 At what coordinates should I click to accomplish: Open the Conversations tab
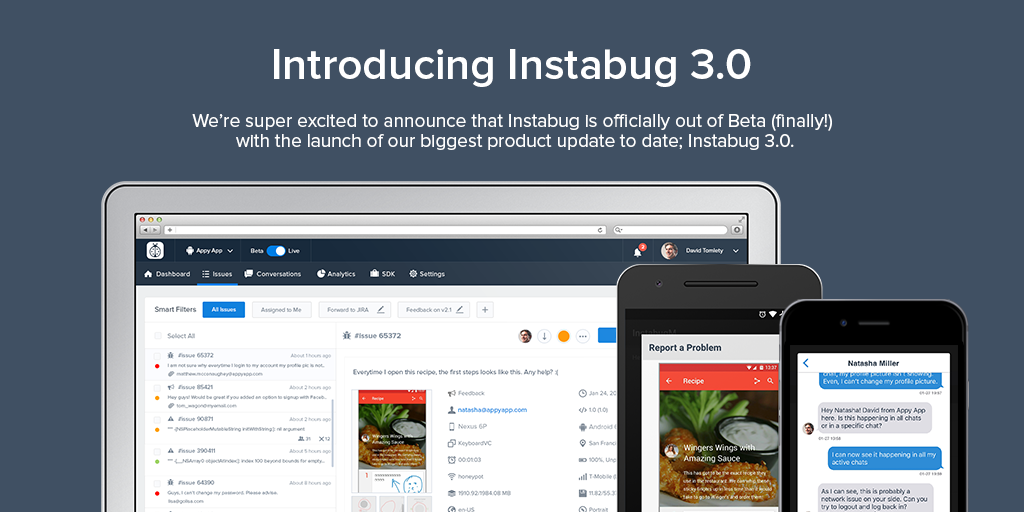pos(273,274)
